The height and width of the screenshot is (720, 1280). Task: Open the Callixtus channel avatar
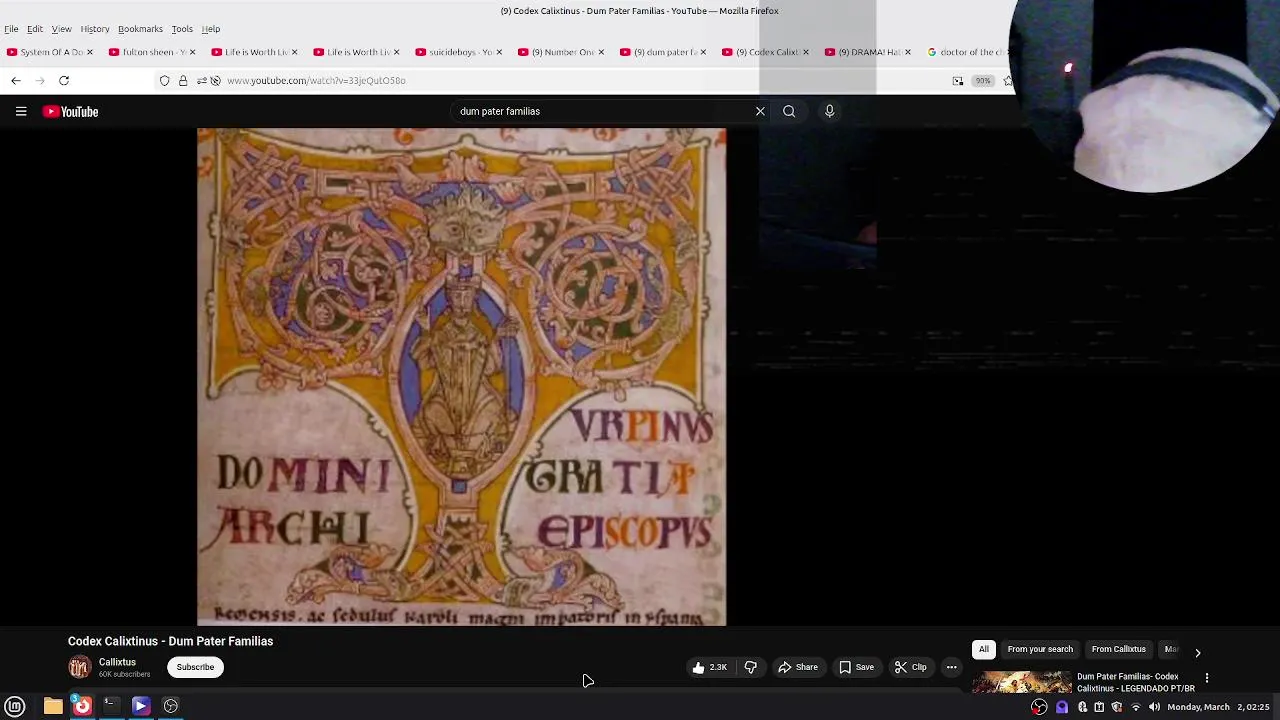click(x=79, y=667)
